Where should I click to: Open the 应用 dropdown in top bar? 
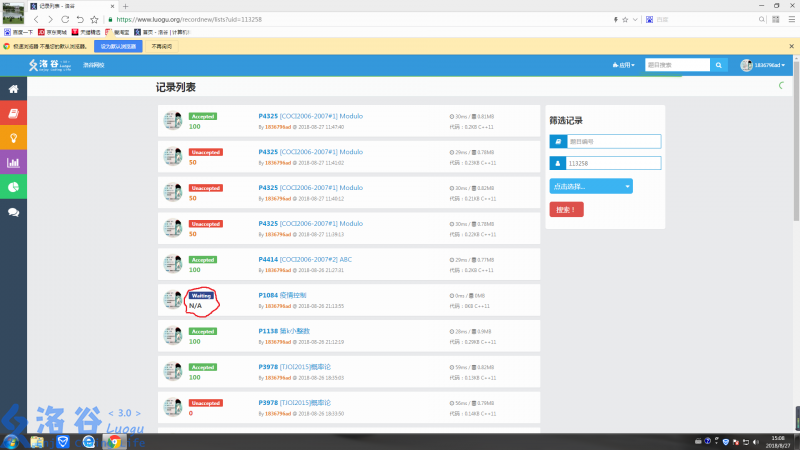[x=623, y=65]
